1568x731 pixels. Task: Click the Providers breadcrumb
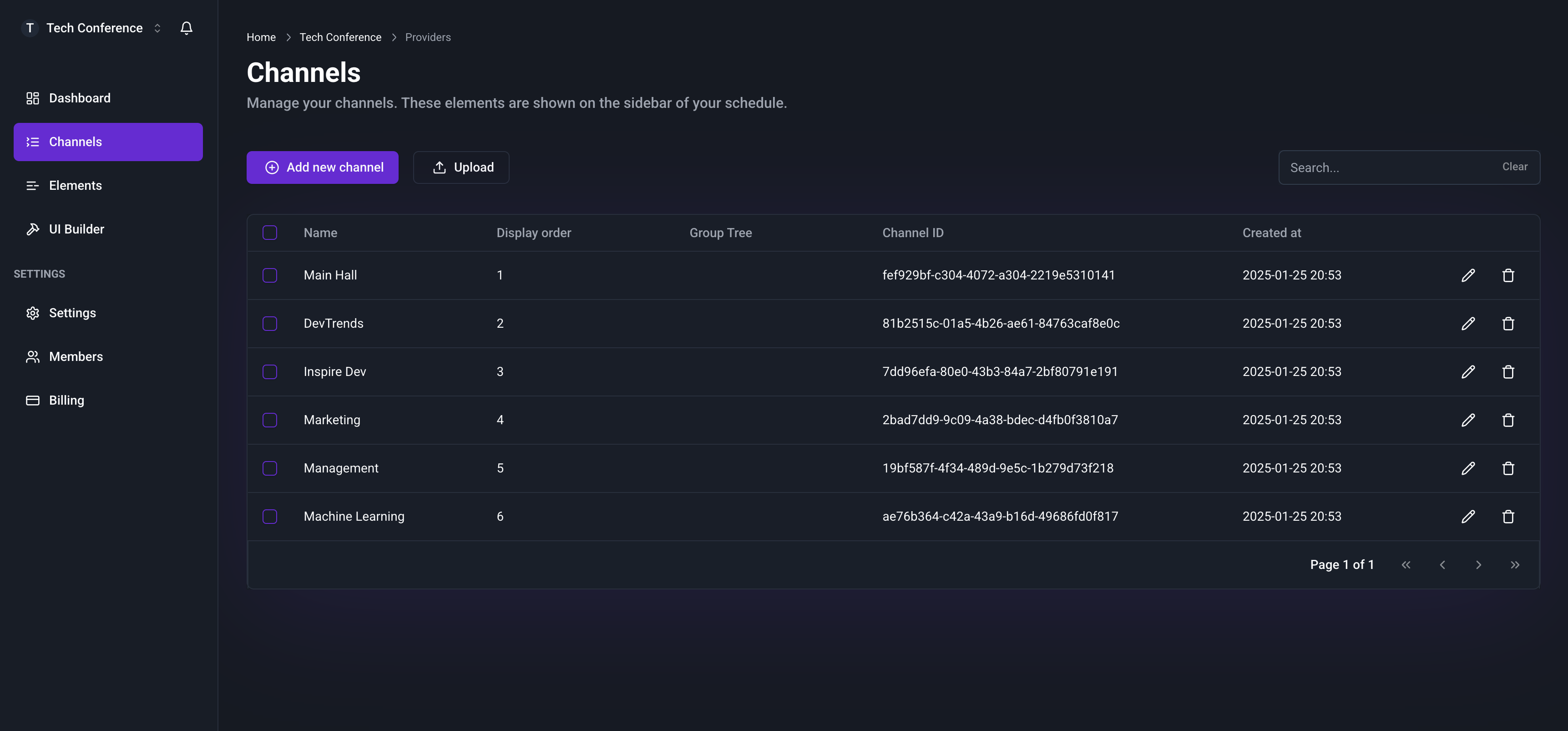428,37
